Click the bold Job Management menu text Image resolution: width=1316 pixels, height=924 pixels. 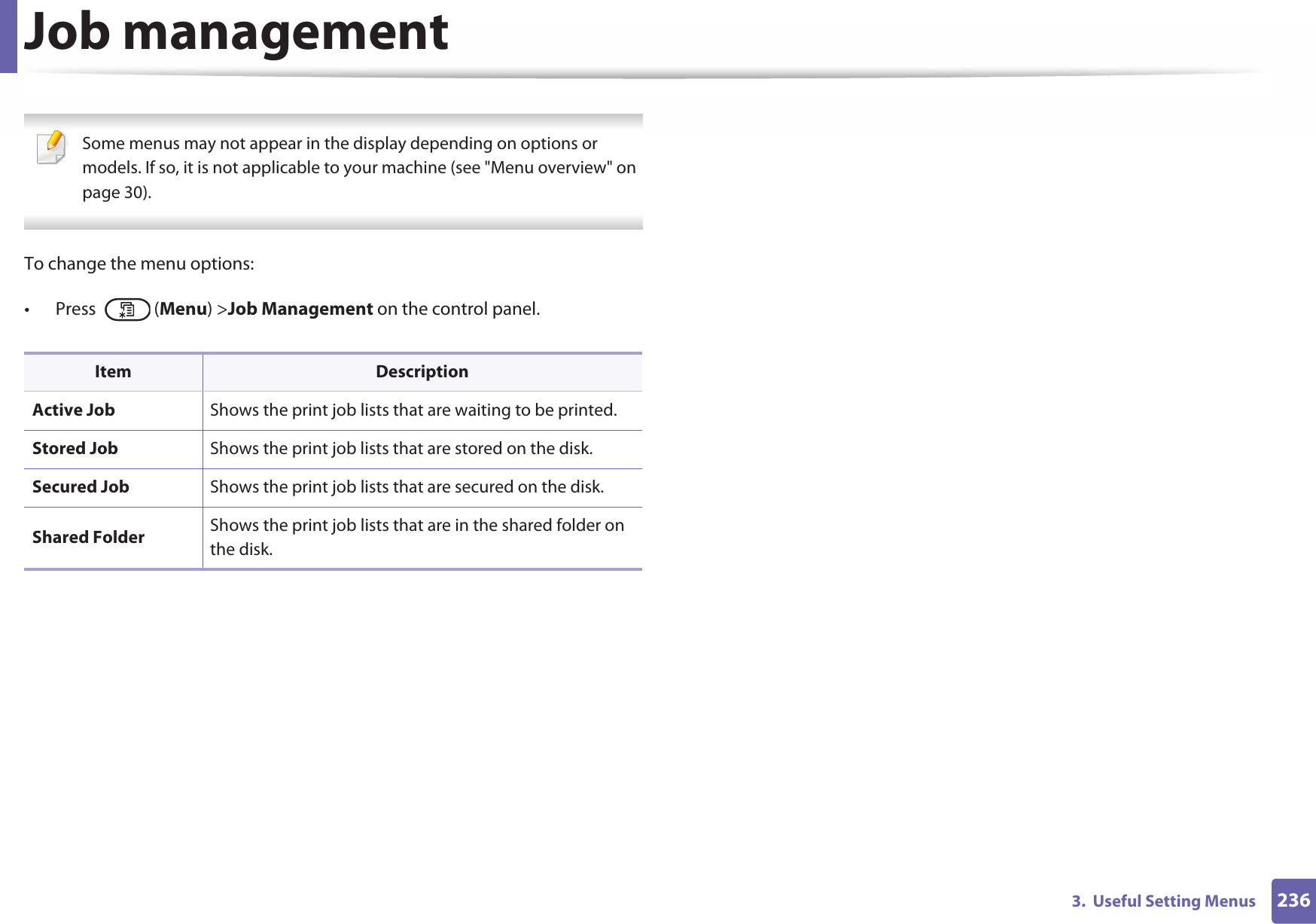[300, 309]
